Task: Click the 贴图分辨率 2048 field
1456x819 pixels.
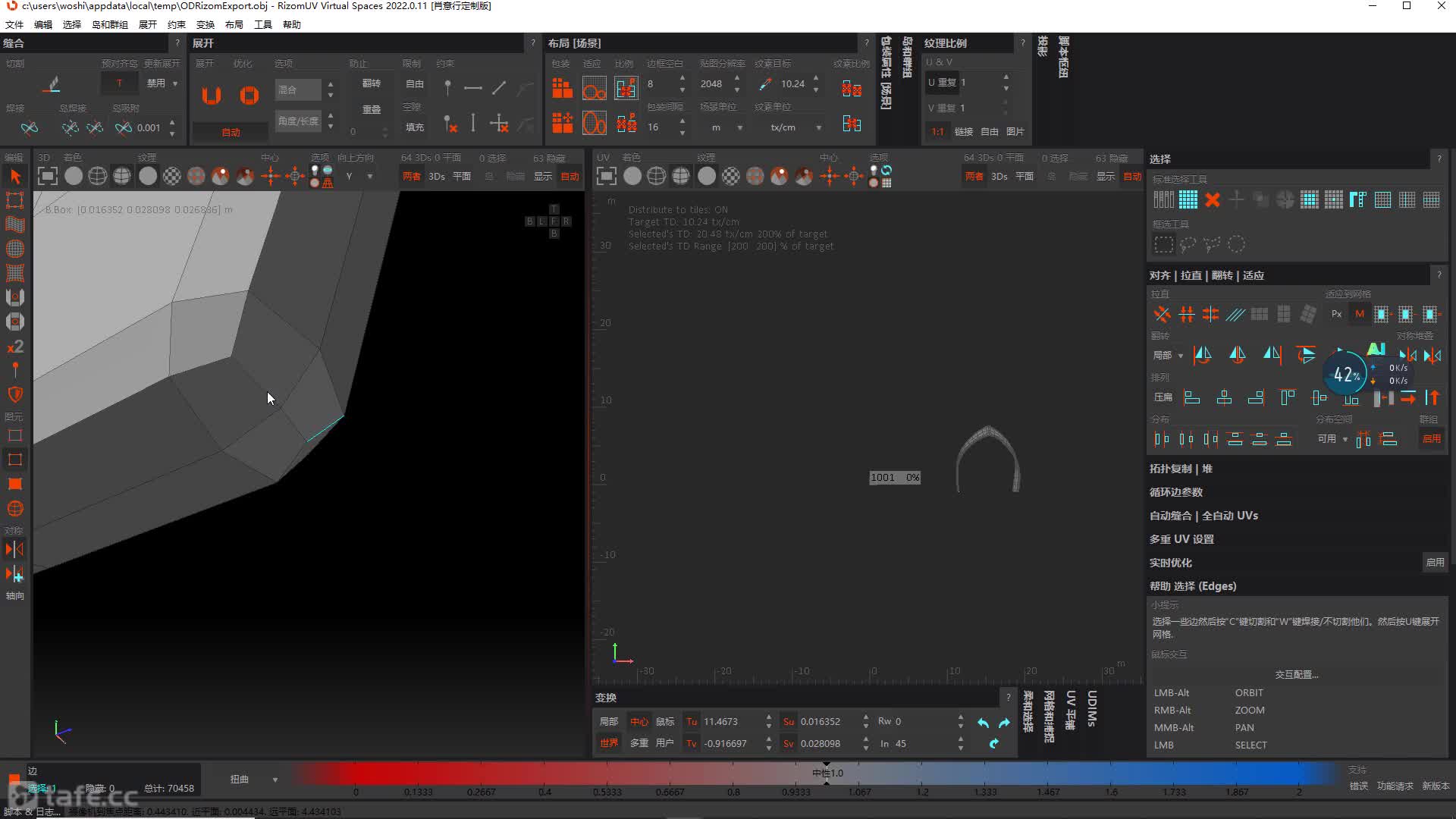Action: [x=712, y=84]
